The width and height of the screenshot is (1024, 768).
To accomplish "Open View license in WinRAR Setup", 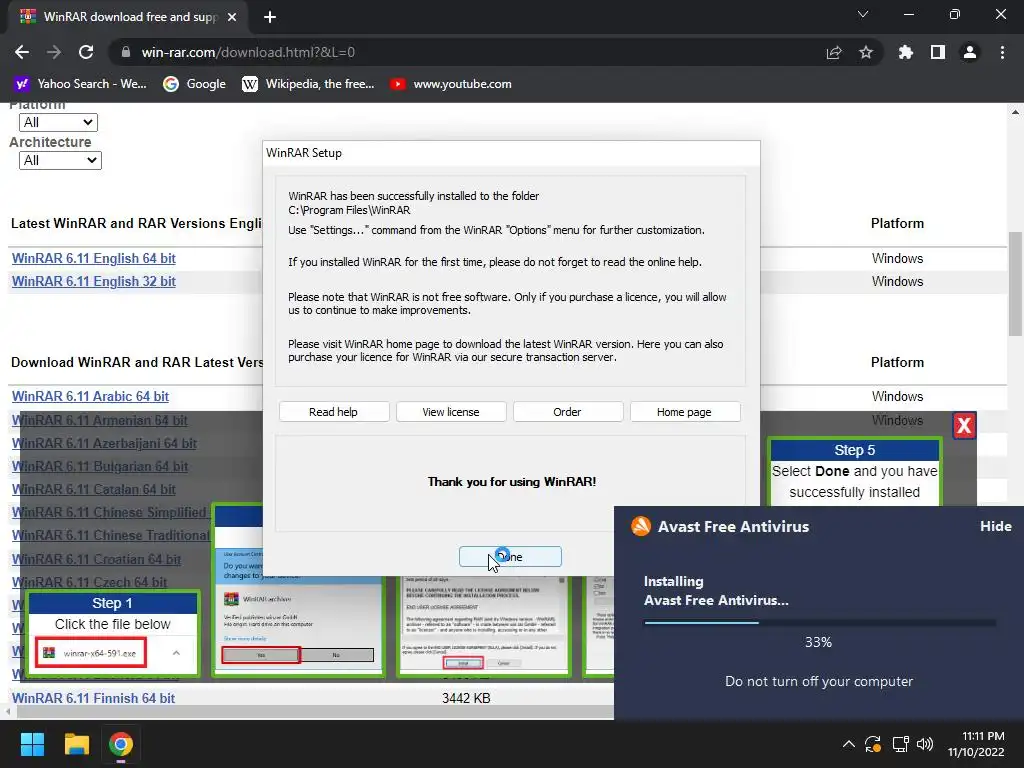I will tap(451, 412).
